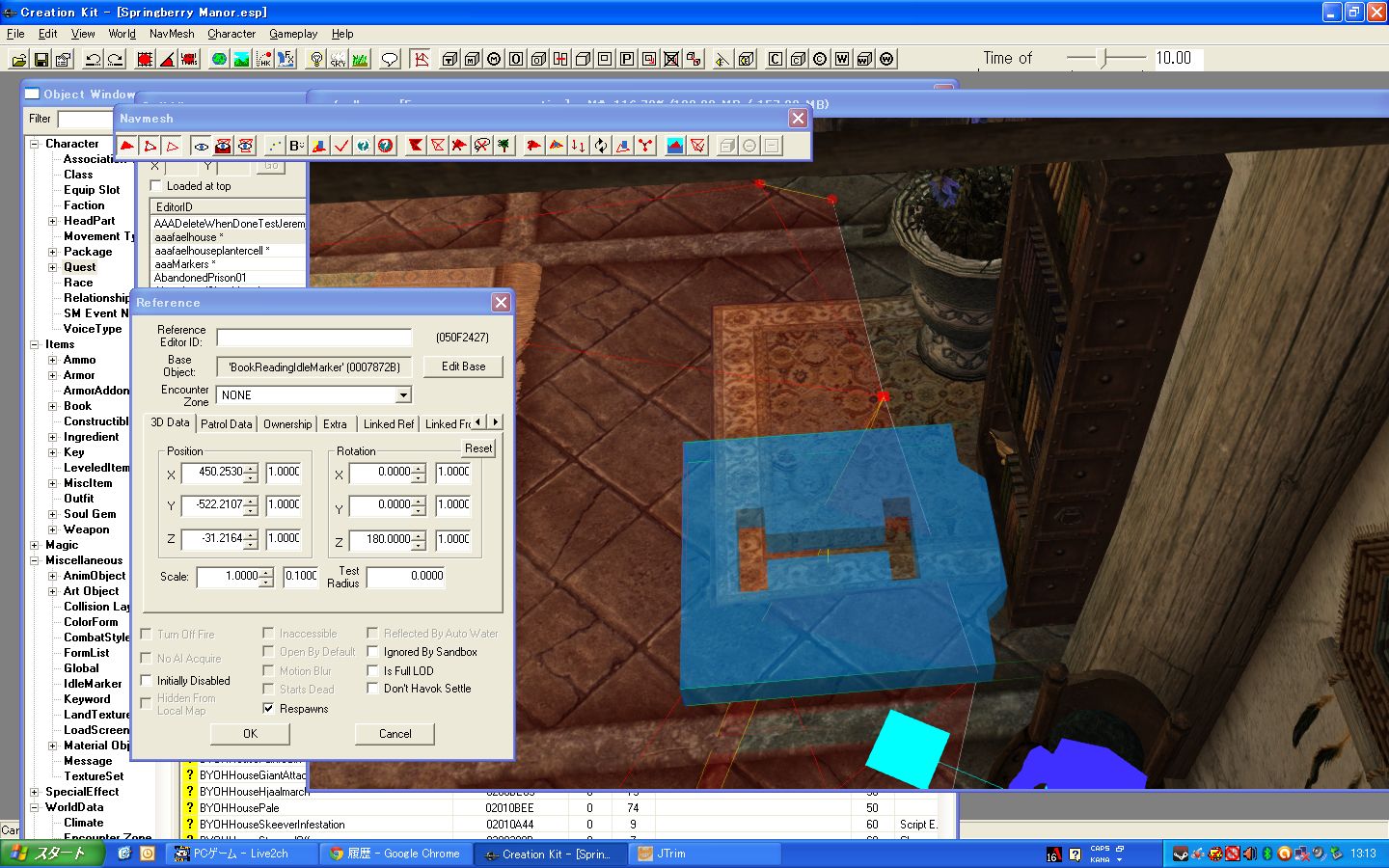Expand the HeadPart tree node

[x=52, y=221]
